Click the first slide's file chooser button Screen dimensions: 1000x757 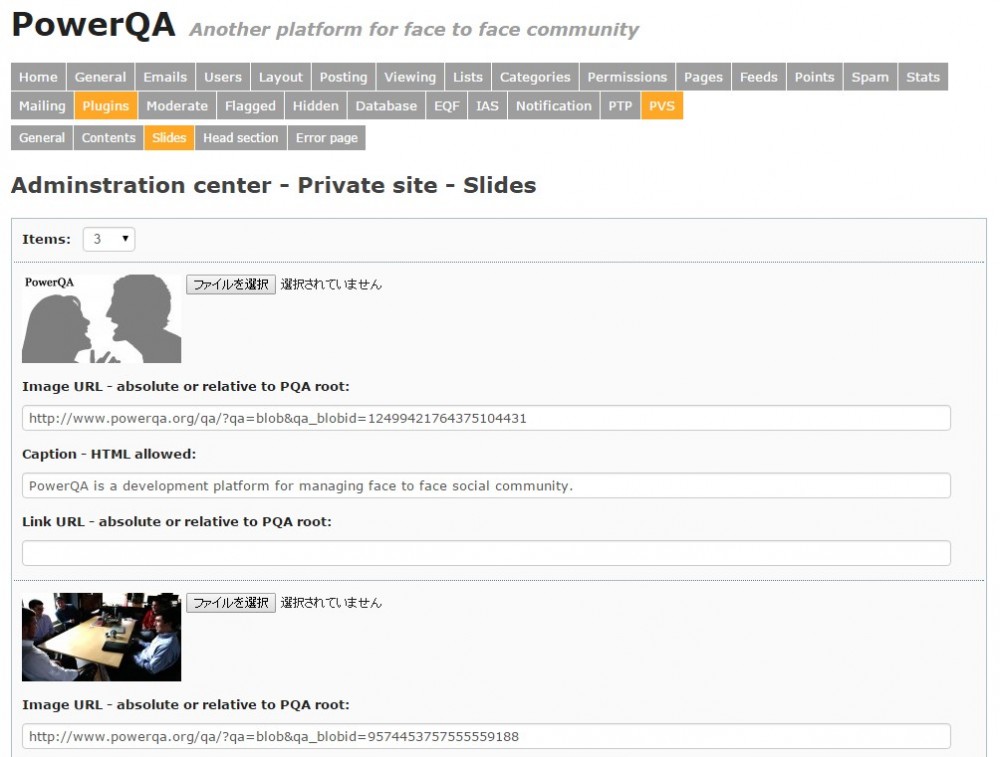point(231,284)
